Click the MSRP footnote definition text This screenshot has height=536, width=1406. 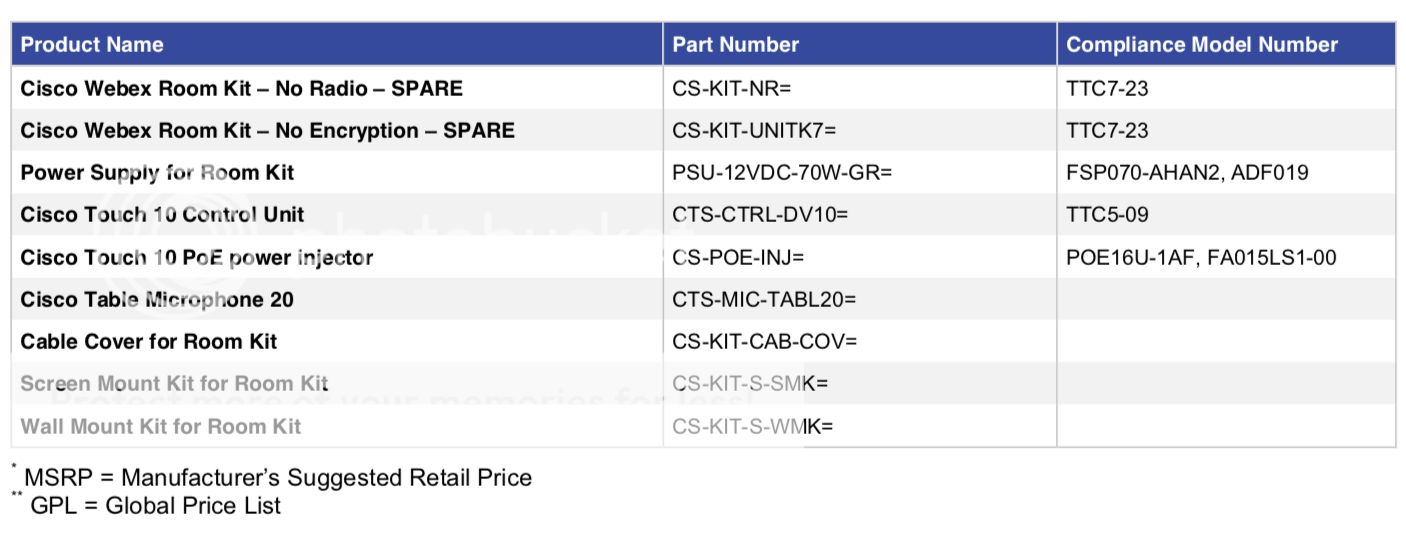point(278,477)
